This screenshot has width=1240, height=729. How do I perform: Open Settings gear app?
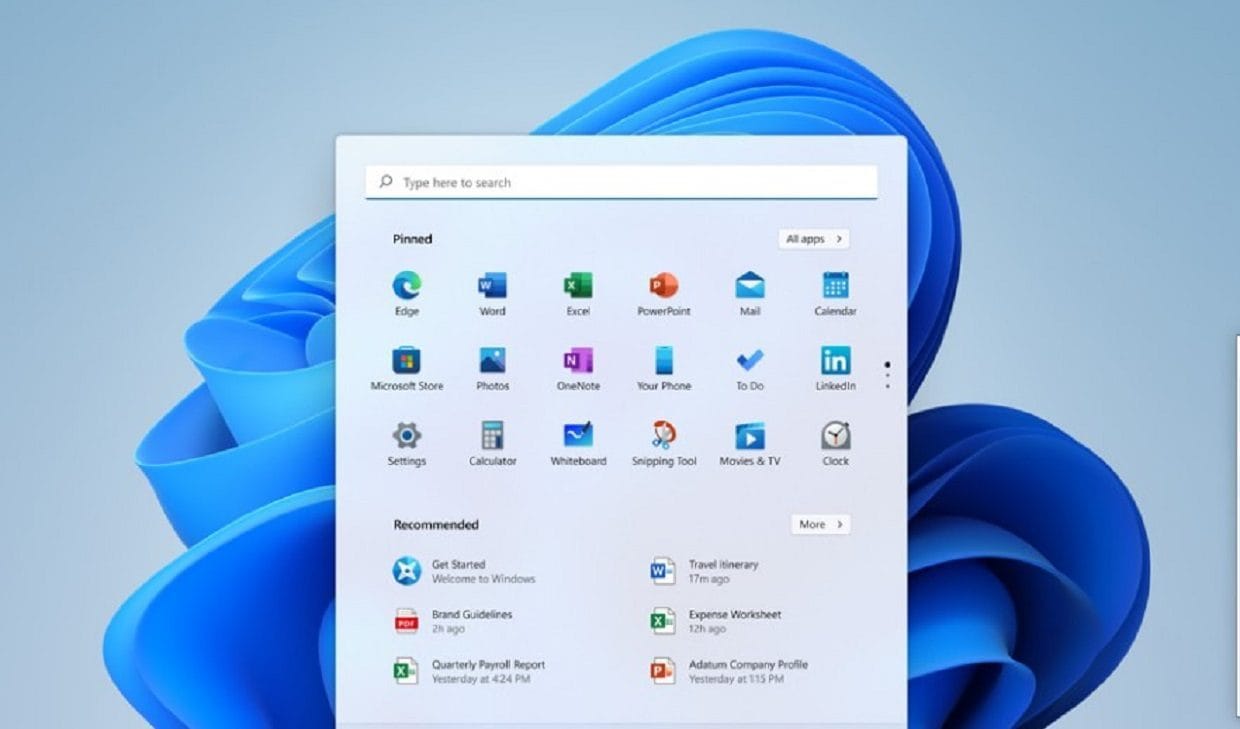coord(406,444)
